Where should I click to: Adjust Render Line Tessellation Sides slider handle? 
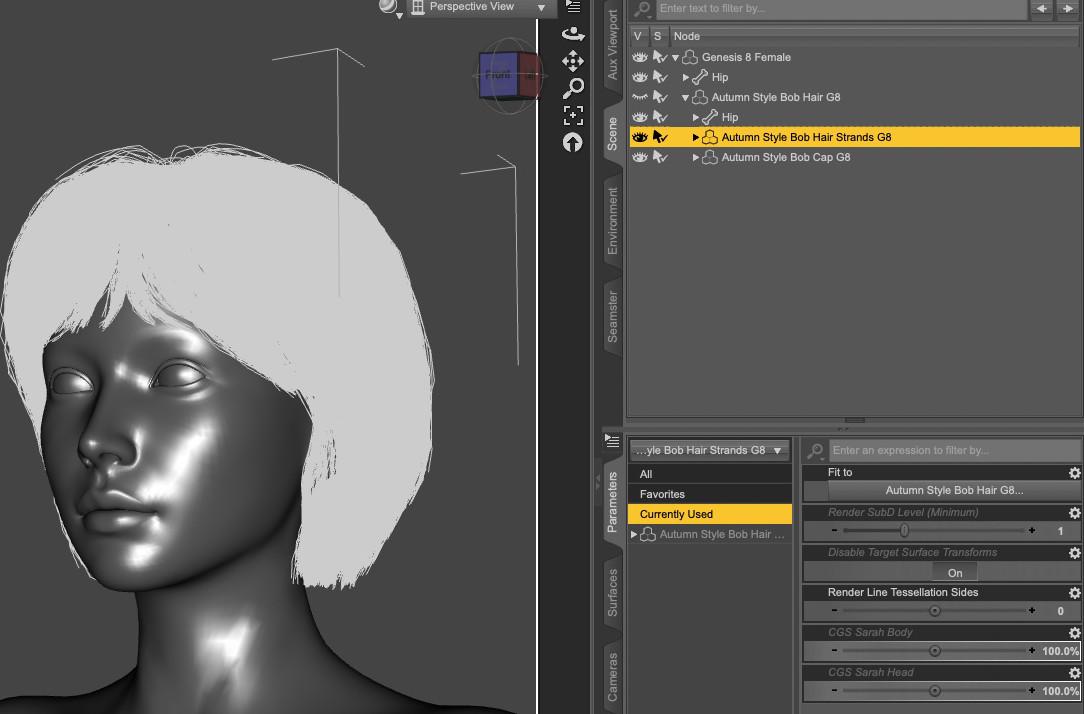tap(935, 610)
